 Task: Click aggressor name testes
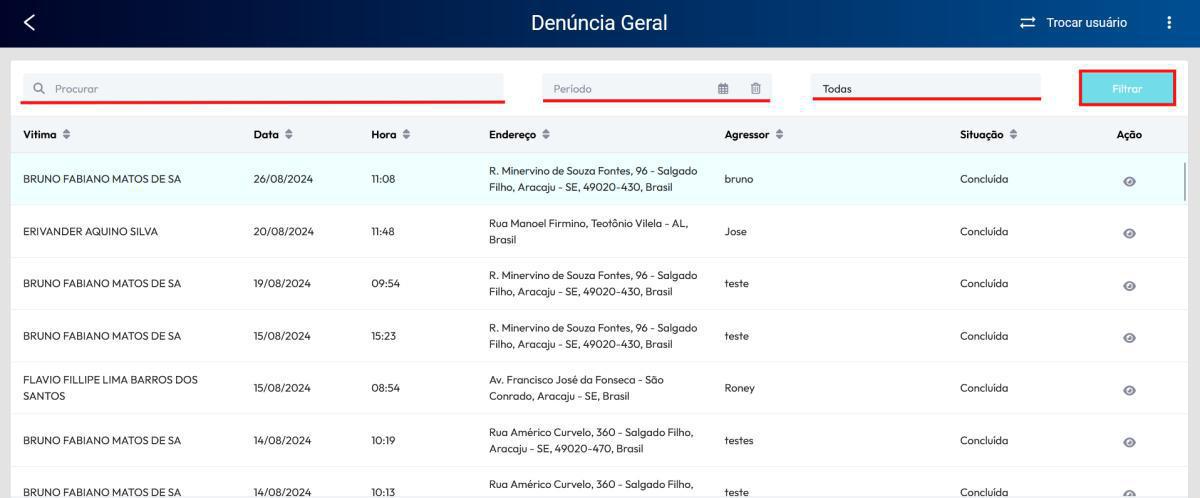(x=739, y=440)
